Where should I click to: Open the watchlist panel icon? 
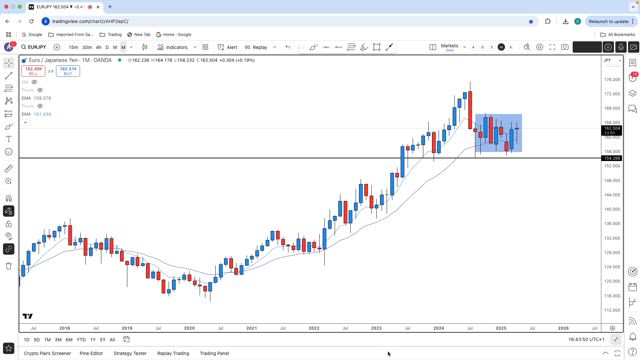[632, 63]
